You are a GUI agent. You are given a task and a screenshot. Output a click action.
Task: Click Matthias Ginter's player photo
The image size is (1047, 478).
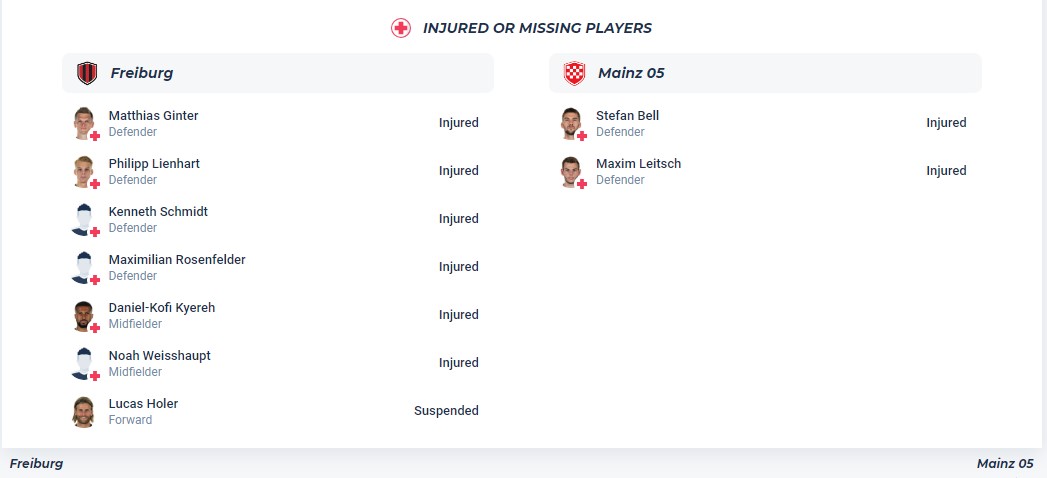[83, 122]
